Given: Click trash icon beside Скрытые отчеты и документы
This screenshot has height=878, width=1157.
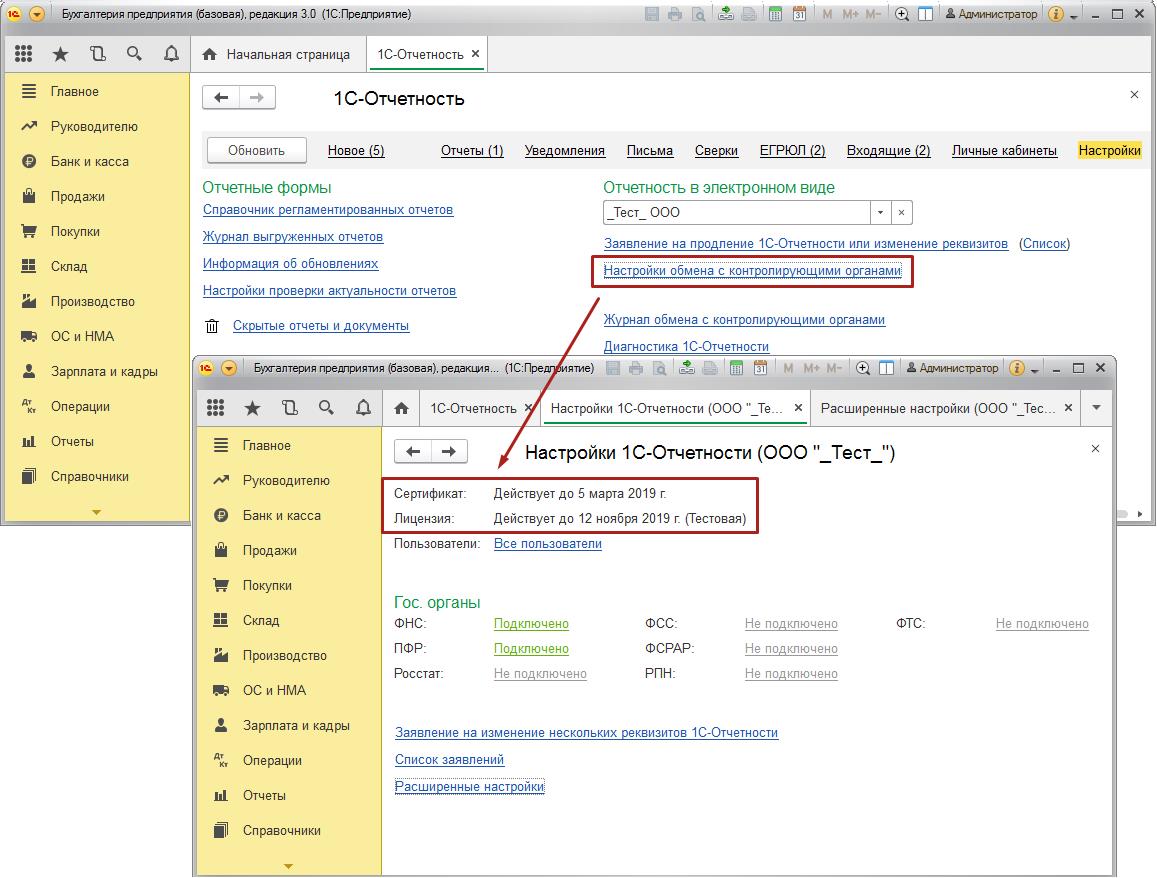Looking at the screenshot, I should click(x=212, y=325).
